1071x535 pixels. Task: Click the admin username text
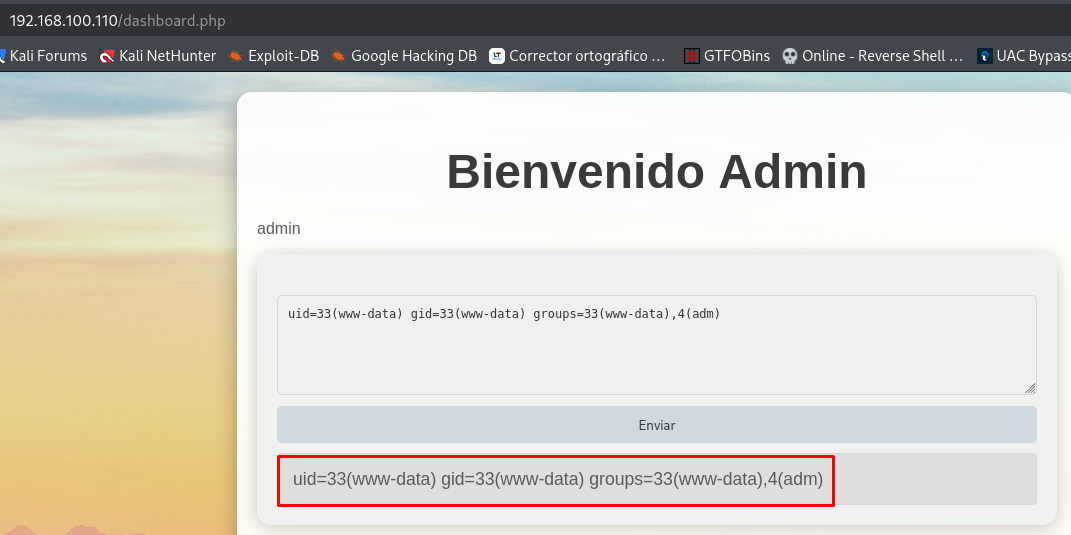click(x=279, y=229)
